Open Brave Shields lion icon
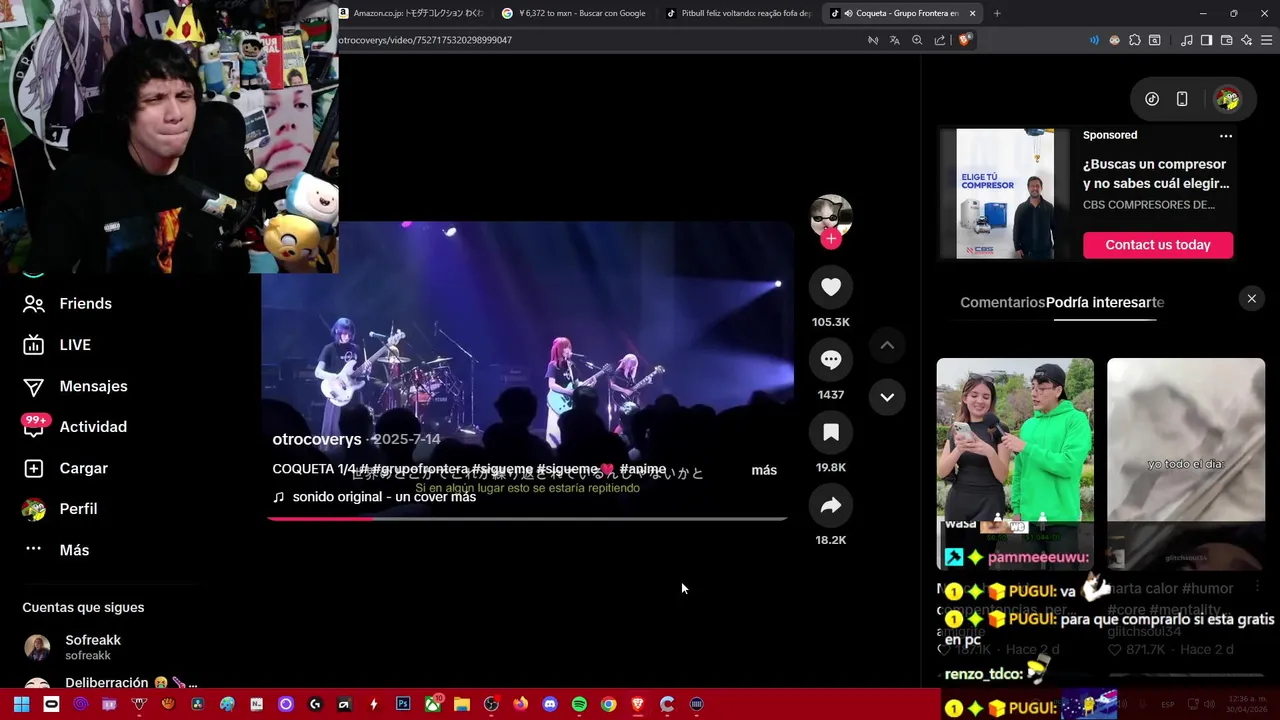 (964, 40)
